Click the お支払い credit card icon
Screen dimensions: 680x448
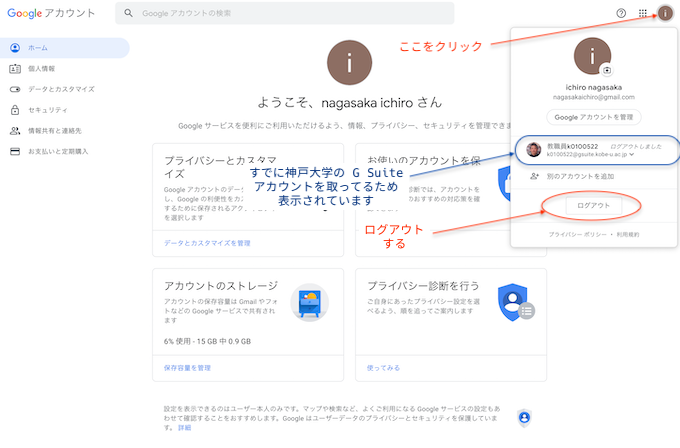click(15, 151)
